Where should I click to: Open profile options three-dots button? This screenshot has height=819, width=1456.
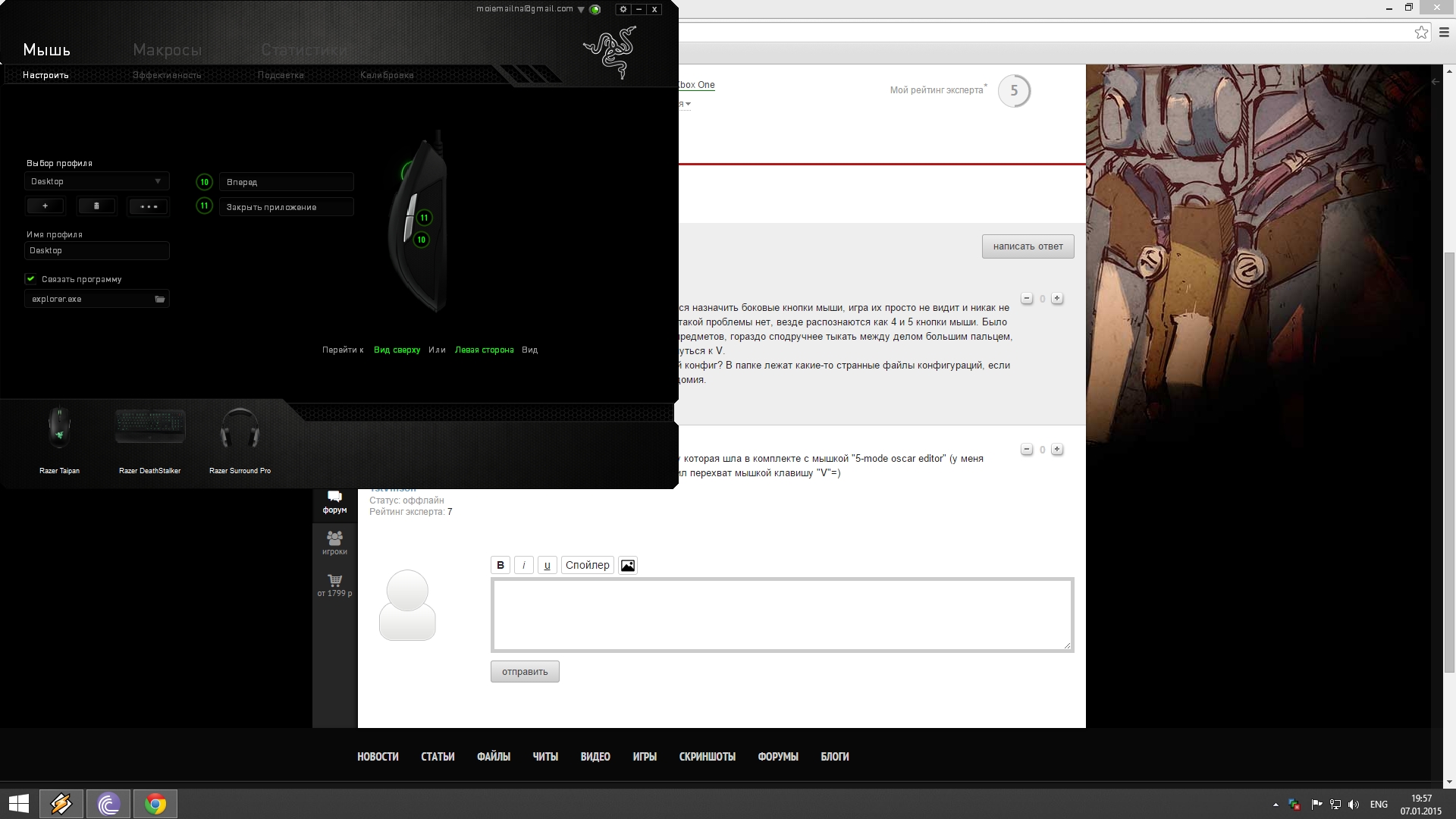pos(148,206)
